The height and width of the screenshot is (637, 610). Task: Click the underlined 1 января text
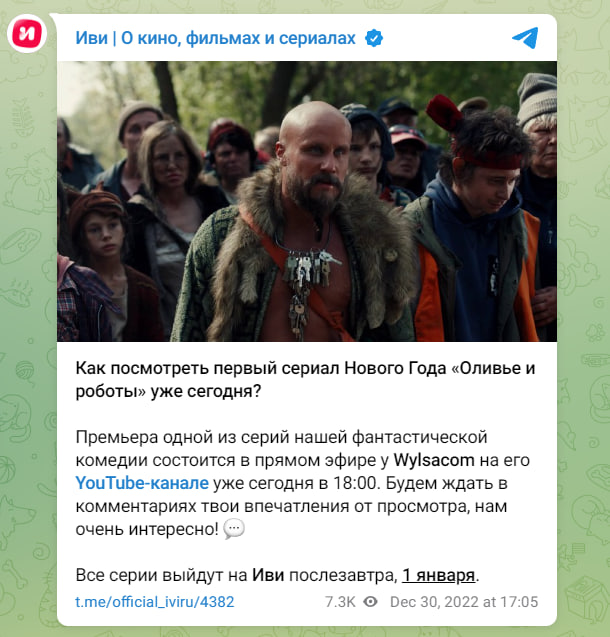(x=438, y=575)
